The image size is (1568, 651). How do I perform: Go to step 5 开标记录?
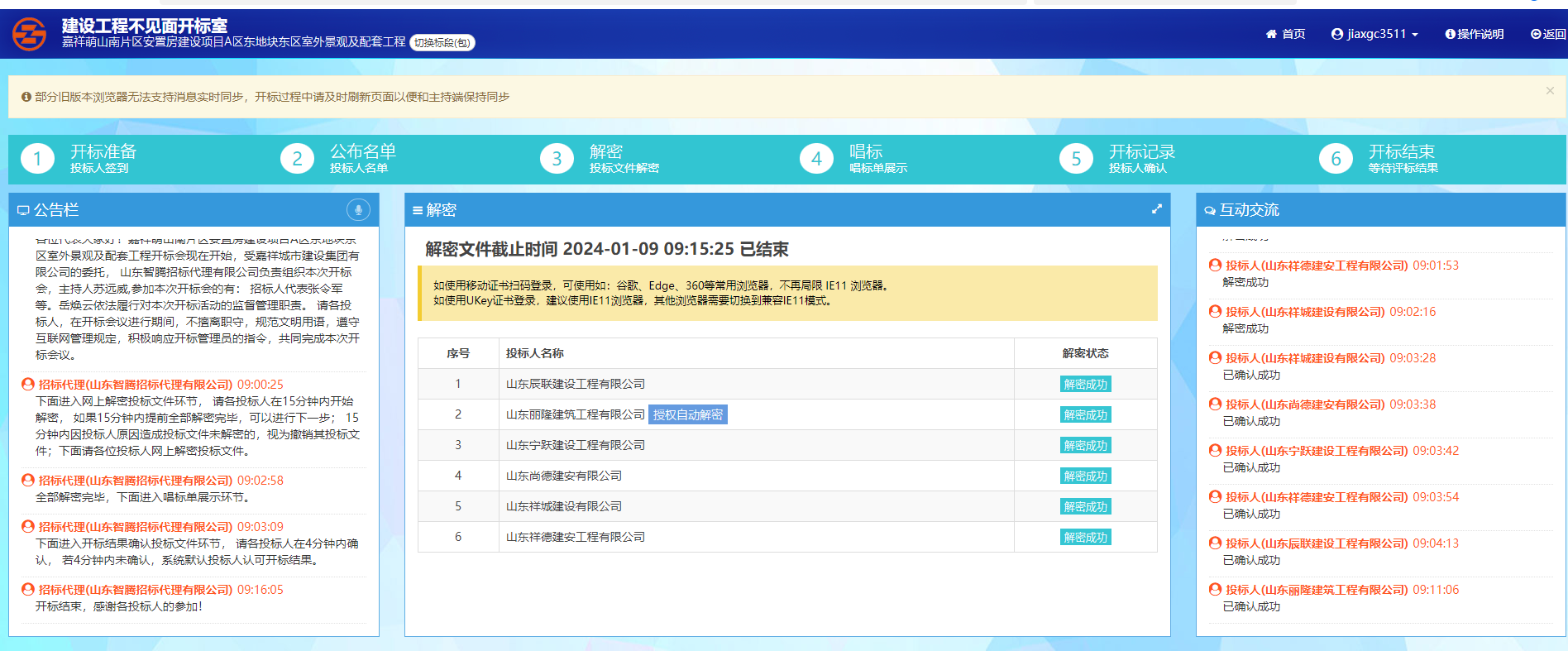tap(1117, 159)
